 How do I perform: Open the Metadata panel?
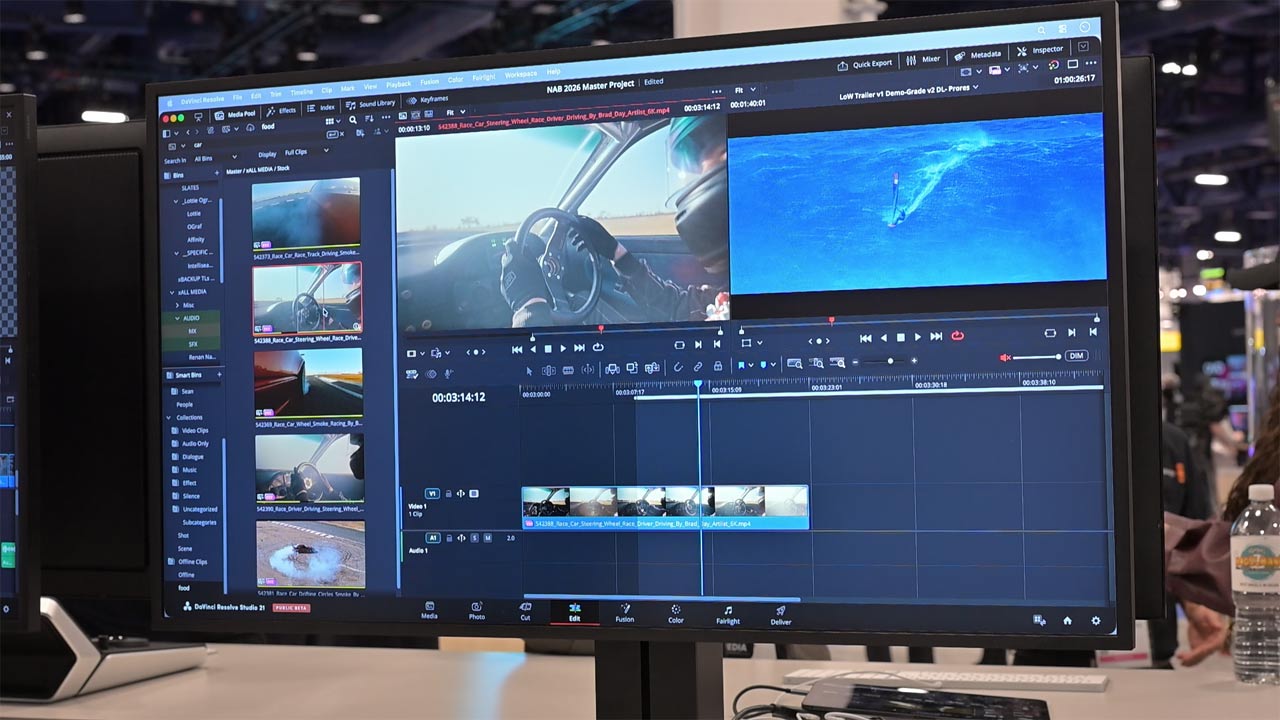coord(978,54)
